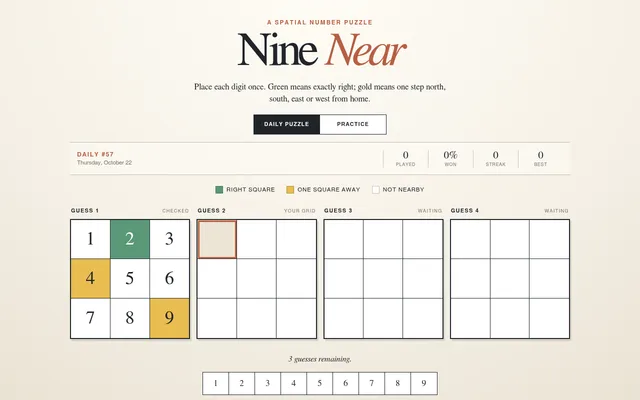Select digit 9 in the number picker
The height and width of the screenshot is (400, 640).
(424, 383)
